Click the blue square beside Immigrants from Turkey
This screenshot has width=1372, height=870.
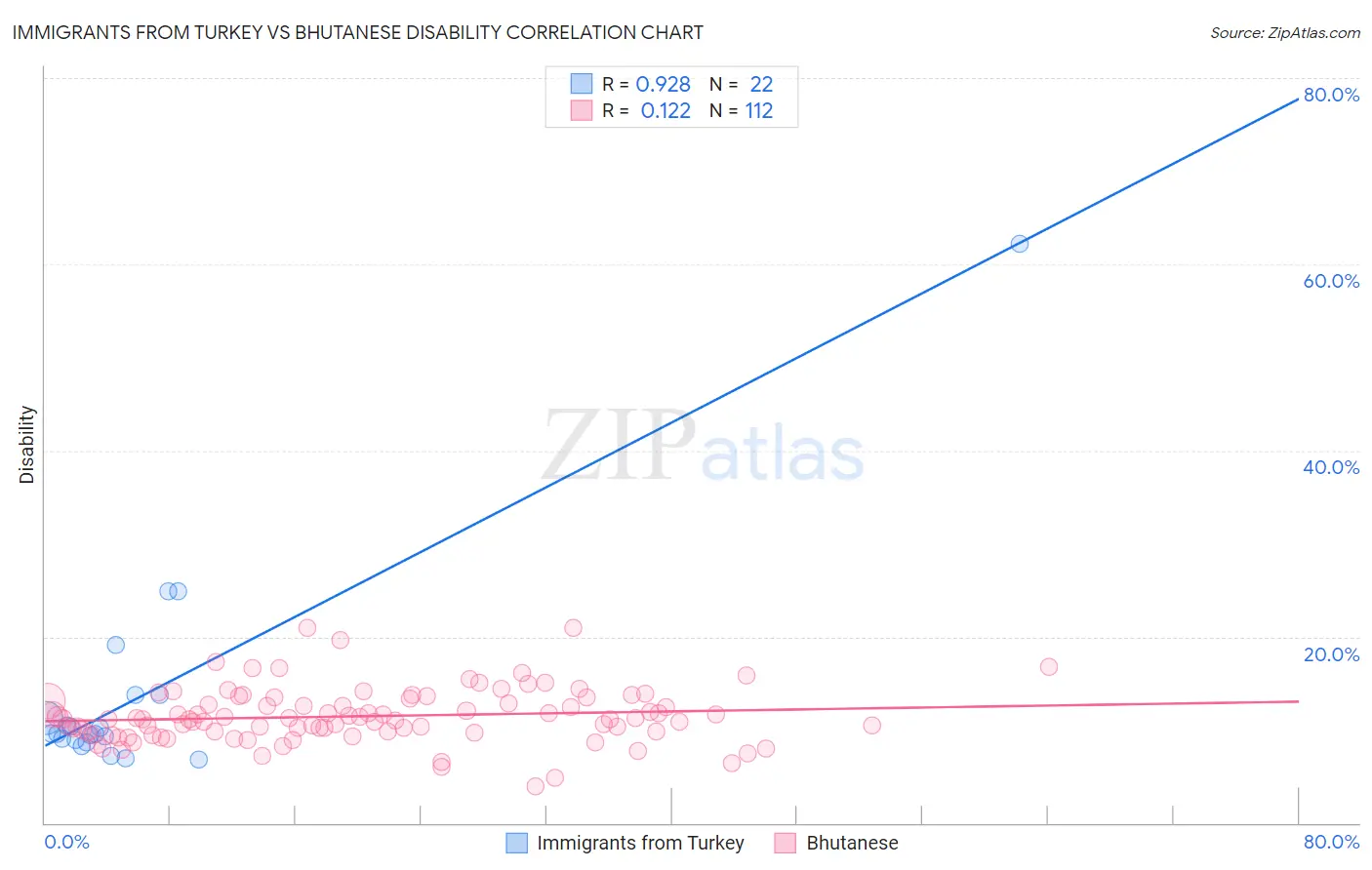pyautogui.click(x=516, y=843)
